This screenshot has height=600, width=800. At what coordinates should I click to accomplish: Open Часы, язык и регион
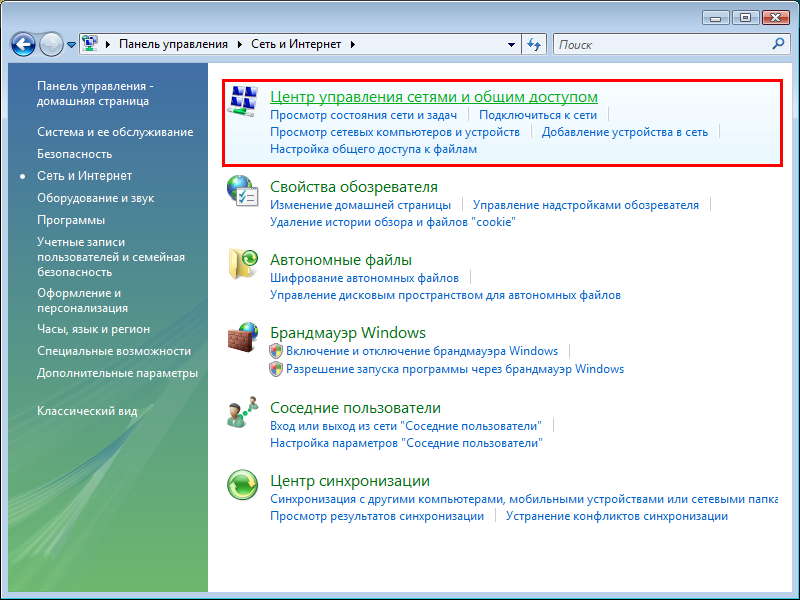93,330
